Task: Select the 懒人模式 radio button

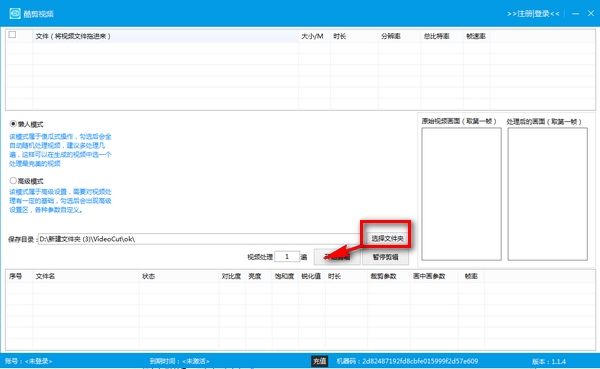Action: (x=13, y=124)
